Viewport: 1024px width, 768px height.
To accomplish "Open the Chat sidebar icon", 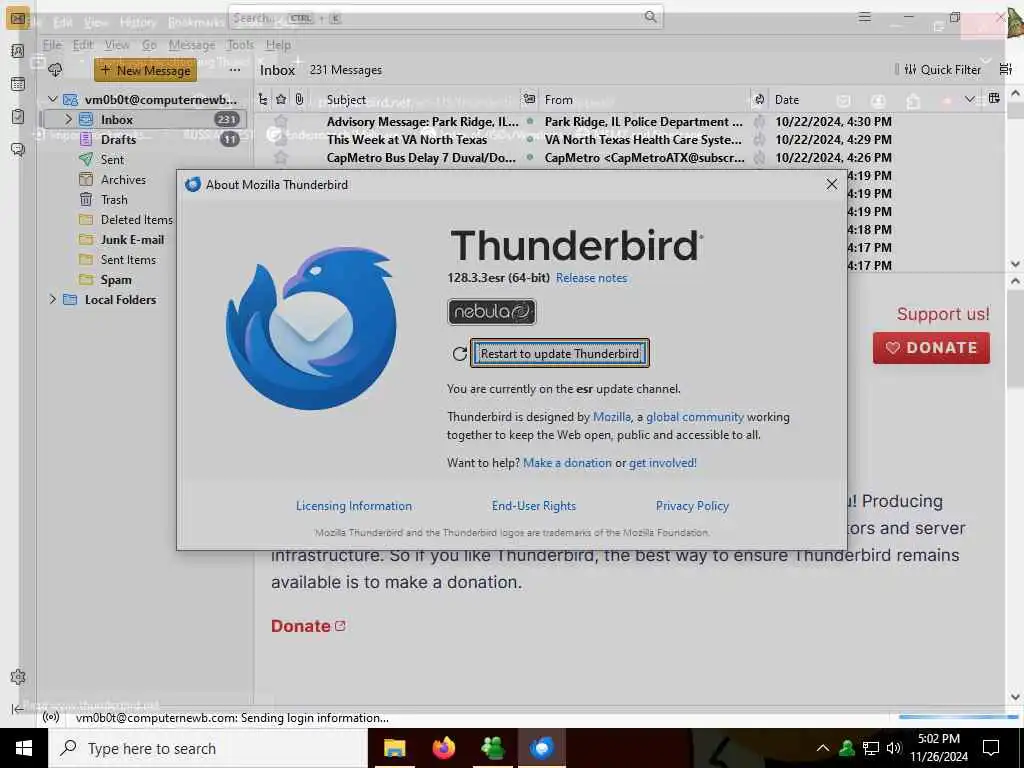I will (x=18, y=150).
